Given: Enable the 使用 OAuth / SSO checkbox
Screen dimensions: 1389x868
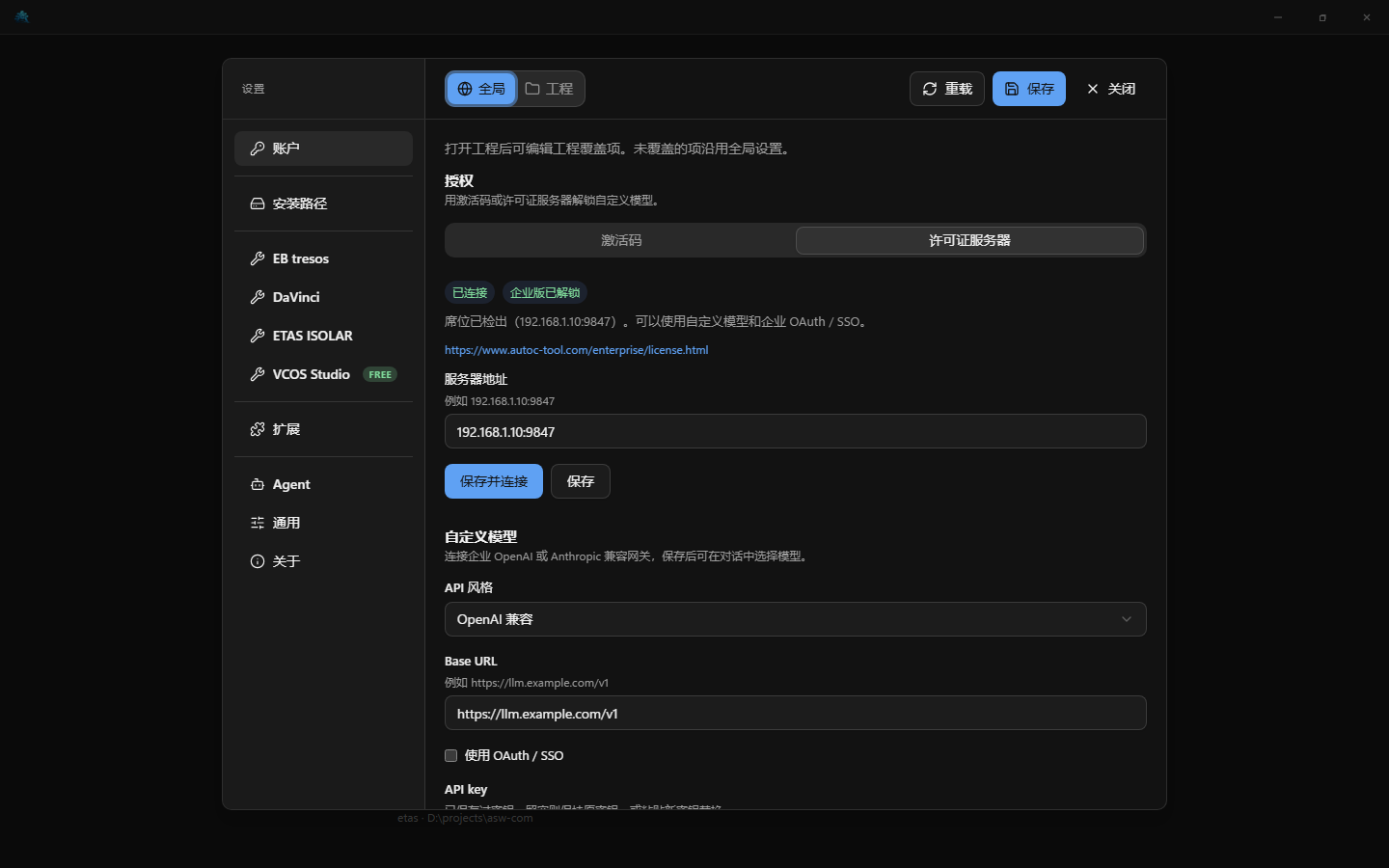Looking at the screenshot, I should 450,755.
